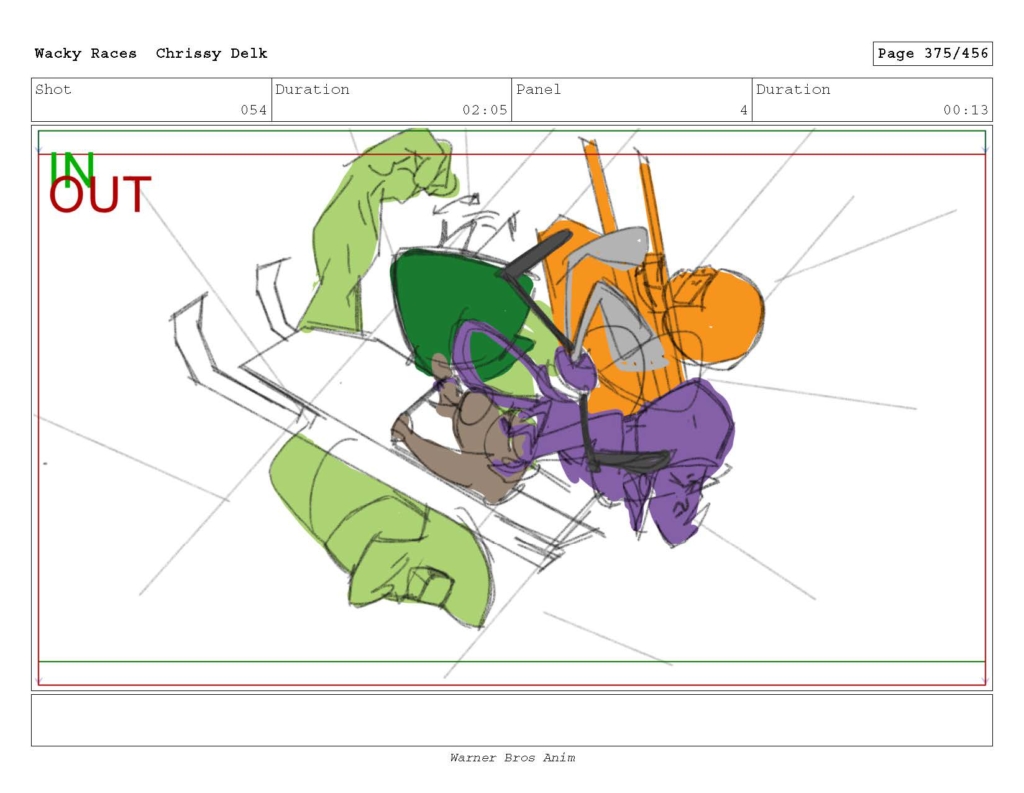This screenshot has height=793, width=1024.
Task: Click the panel number '4'
Action: coord(743,110)
